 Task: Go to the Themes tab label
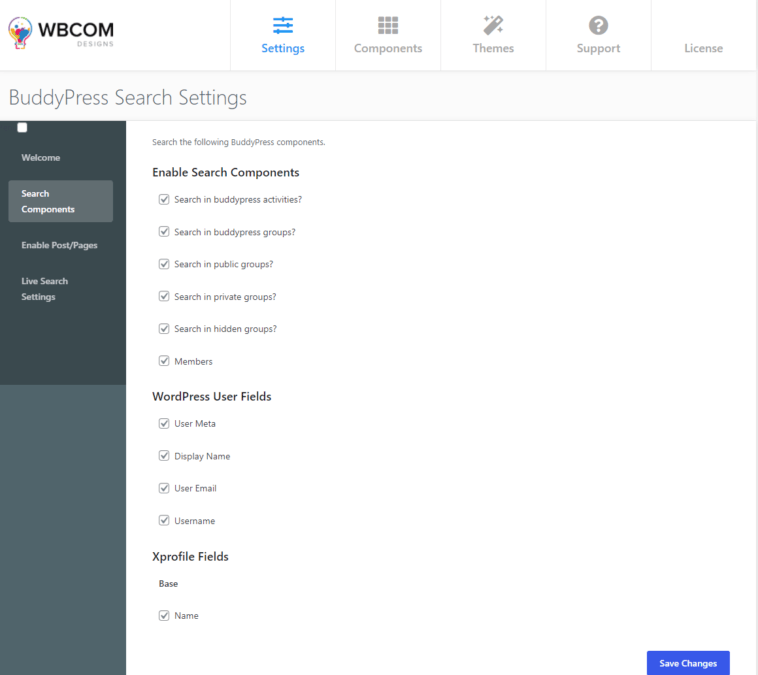(x=493, y=48)
